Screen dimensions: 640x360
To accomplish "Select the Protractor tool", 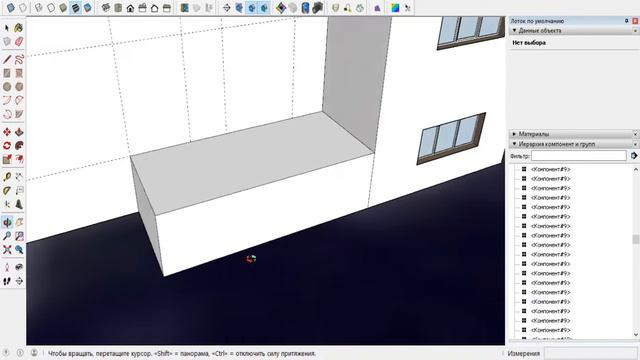I will [x=7, y=191].
